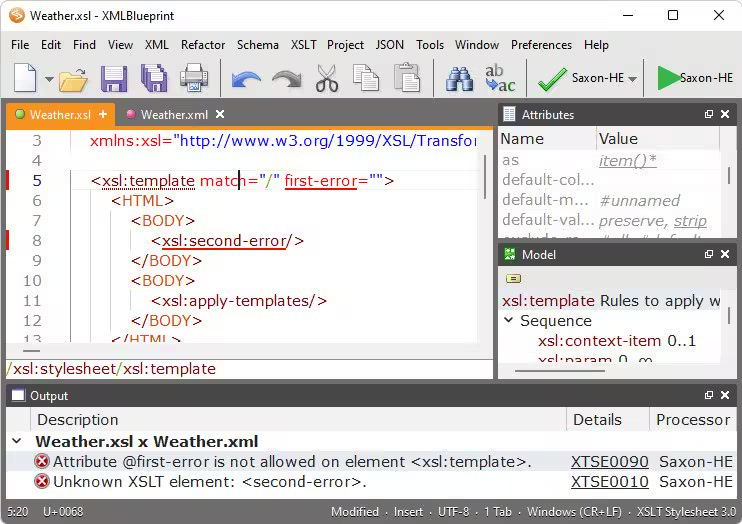Click the item()* value link
This screenshot has height=524, width=742.
pyautogui.click(x=627, y=161)
